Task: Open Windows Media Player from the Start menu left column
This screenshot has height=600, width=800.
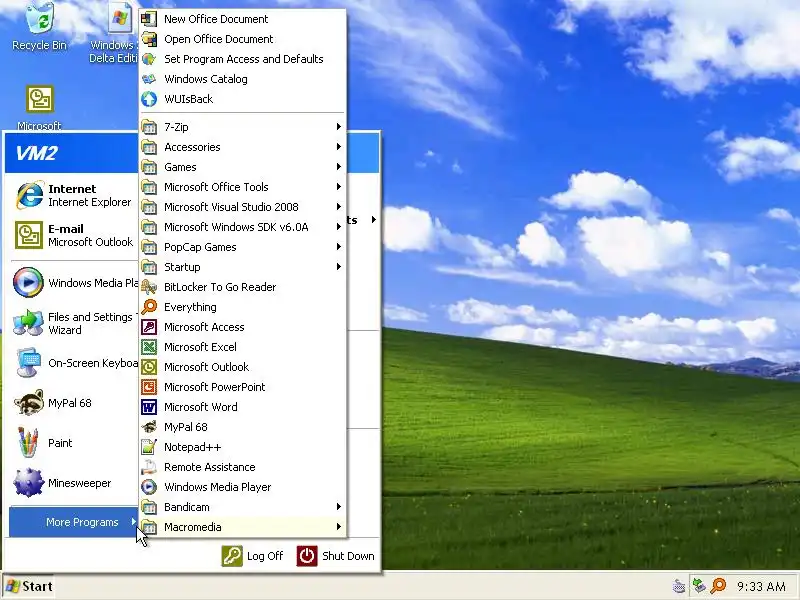Action: (74, 282)
